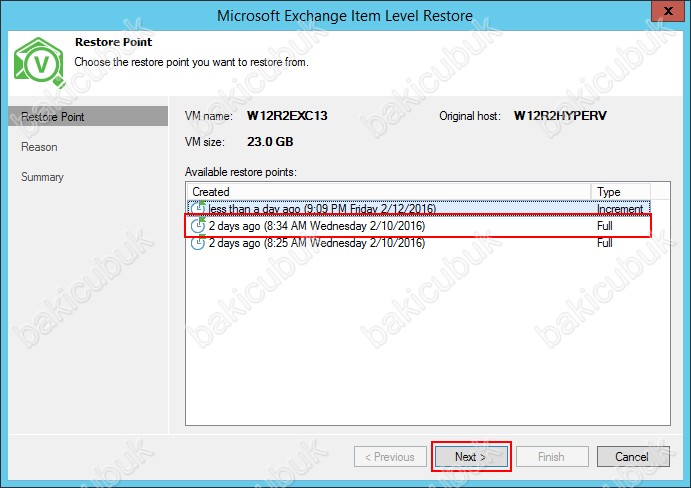Go to the Summary wizard step
This screenshot has width=691, height=488.
click(42, 177)
